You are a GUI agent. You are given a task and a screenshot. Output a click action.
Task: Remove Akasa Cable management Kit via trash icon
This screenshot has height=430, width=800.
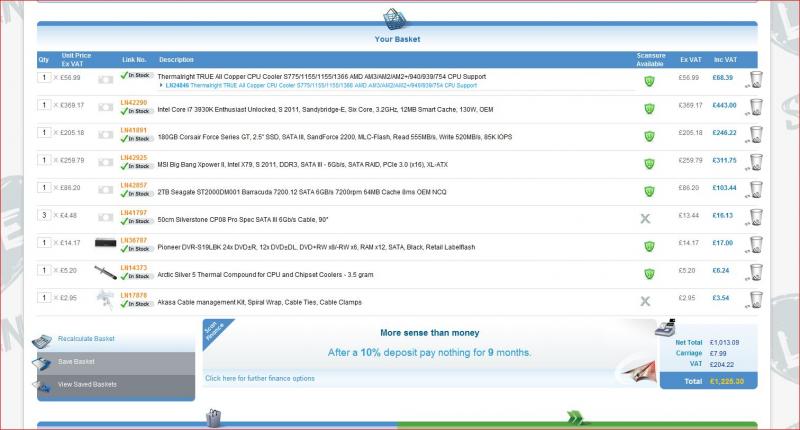coord(756,300)
